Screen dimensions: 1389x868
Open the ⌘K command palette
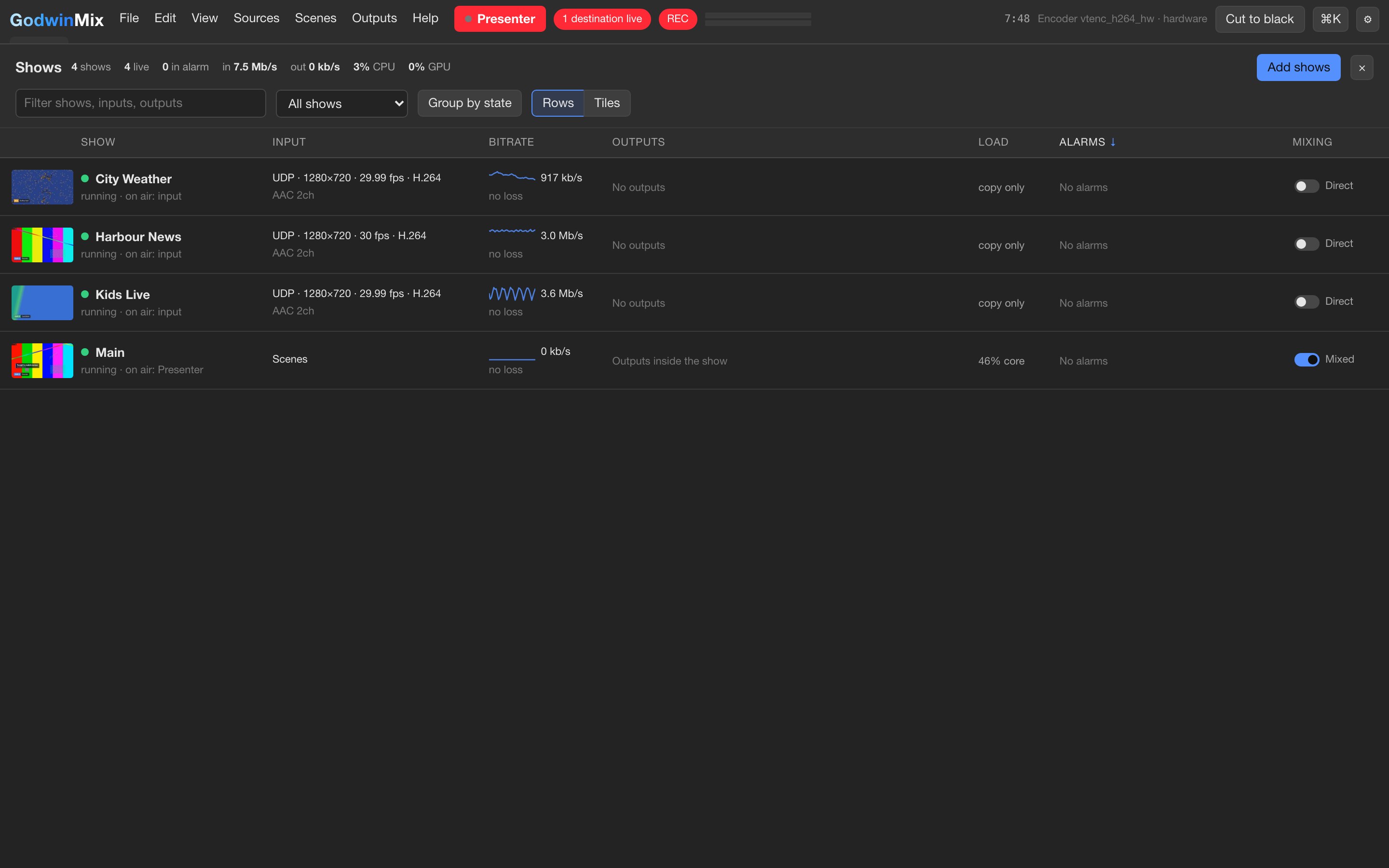(1330, 19)
